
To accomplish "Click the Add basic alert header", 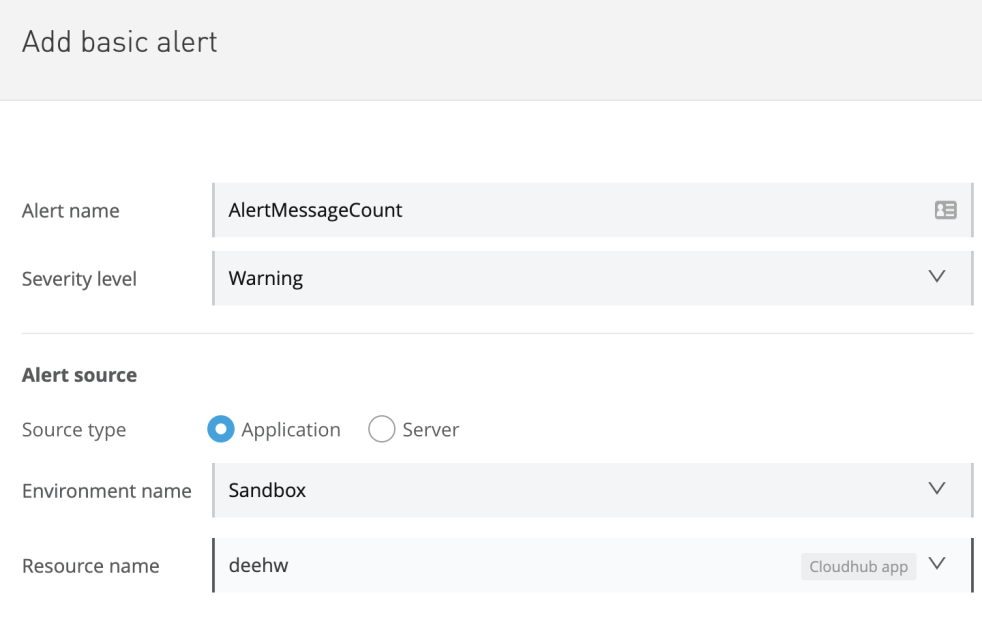I will point(119,42).
